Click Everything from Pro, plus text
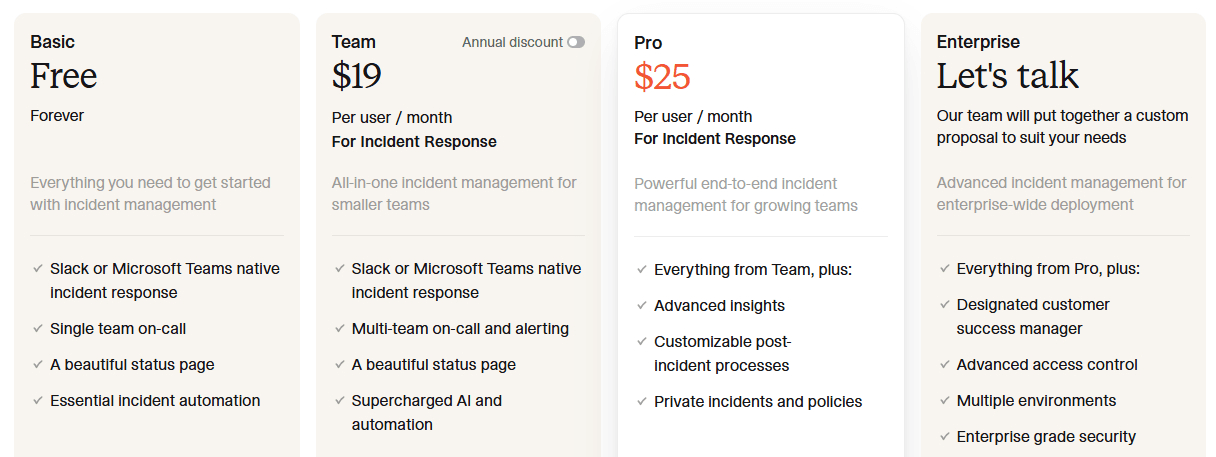The height and width of the screenshot is (457, 1216). coord(1048,269)
